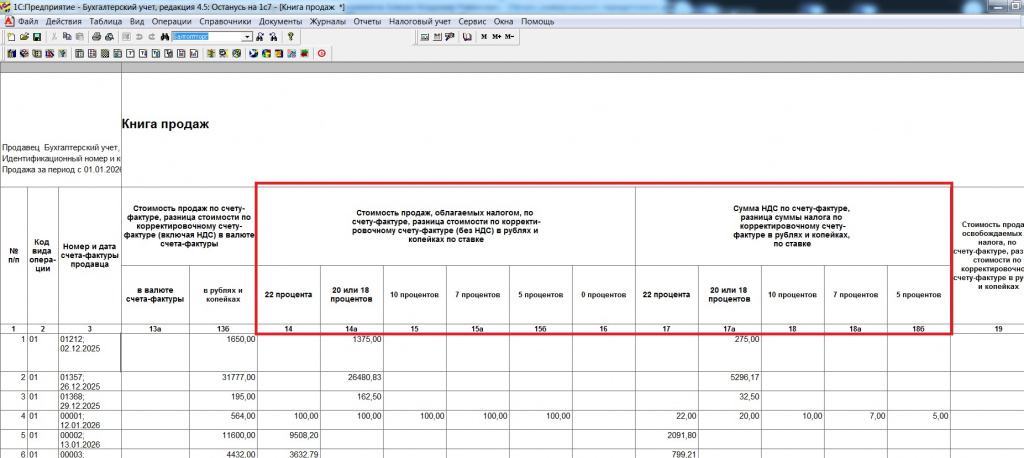
Task: Open the Отчеты menu
Action: coord(367,22)
